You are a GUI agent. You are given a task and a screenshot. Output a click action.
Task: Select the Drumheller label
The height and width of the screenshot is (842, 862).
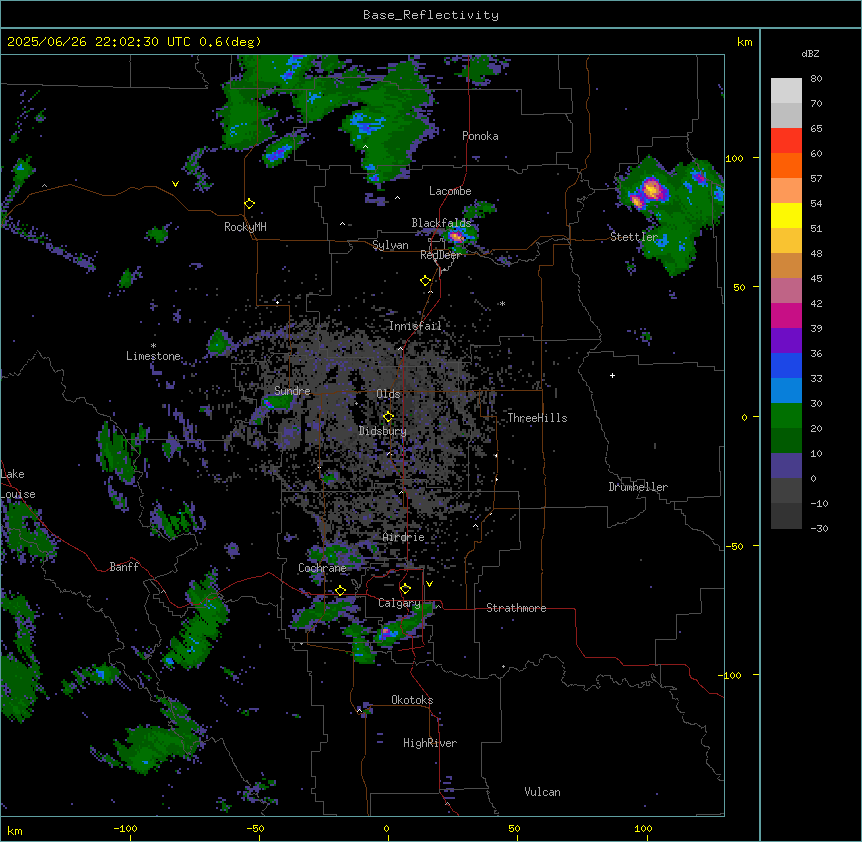pyautogui.click(x=638, y=487)
